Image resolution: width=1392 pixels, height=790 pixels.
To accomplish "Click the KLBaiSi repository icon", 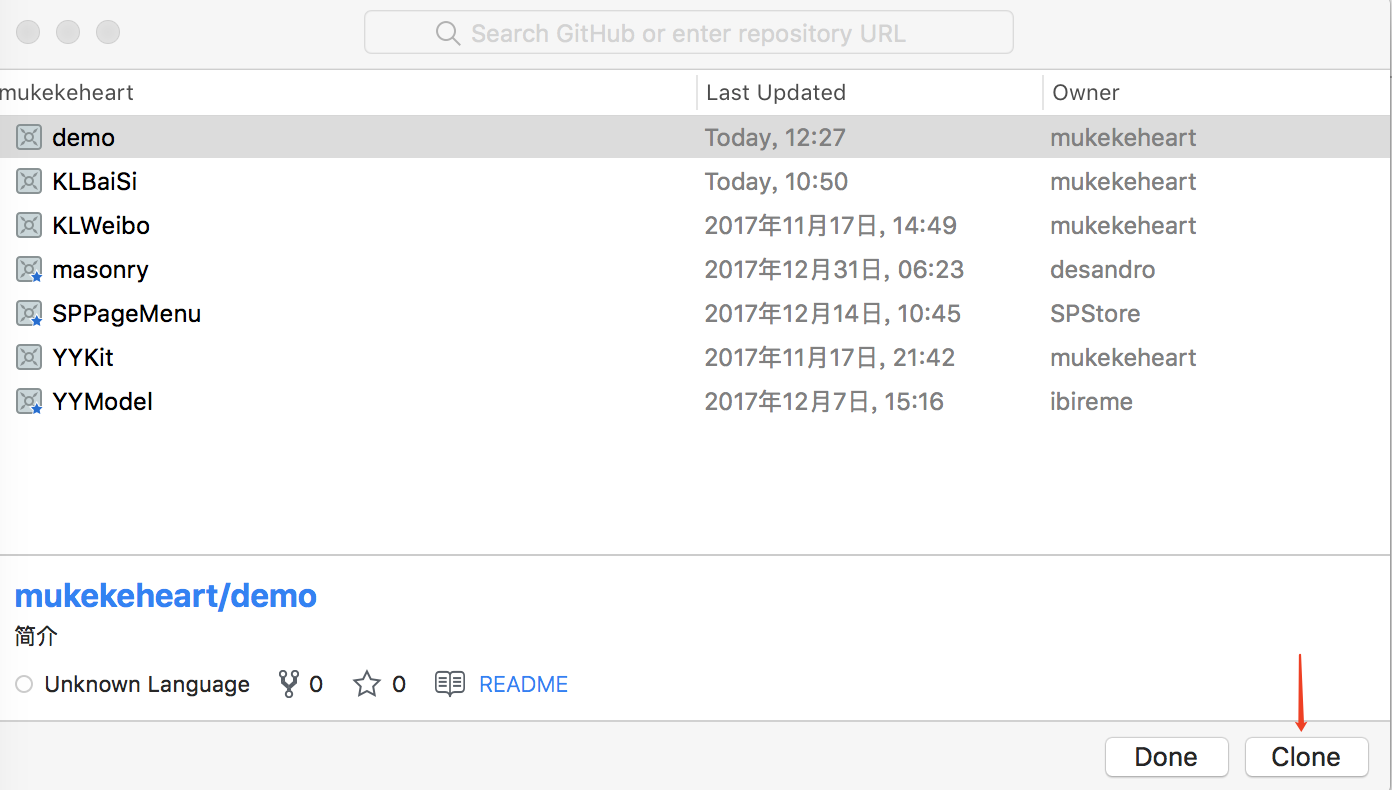I will [29, 181].
